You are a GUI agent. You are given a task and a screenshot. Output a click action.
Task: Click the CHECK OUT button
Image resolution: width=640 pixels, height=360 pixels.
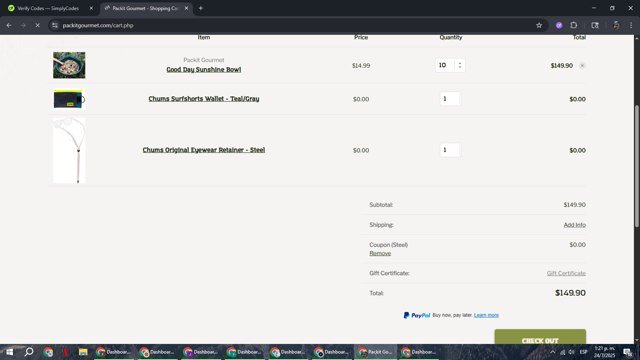click(x=540, y=337)
